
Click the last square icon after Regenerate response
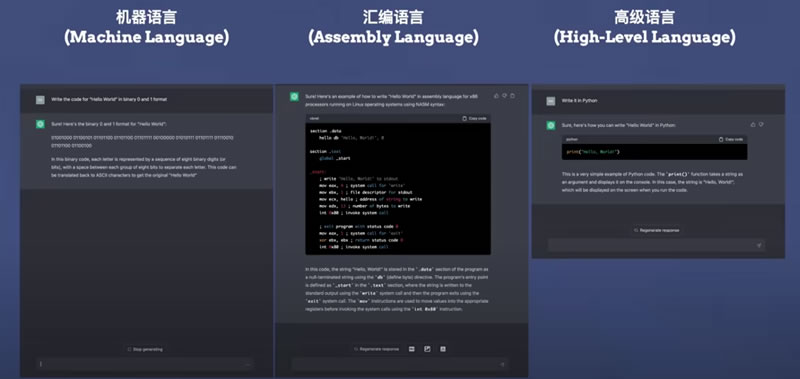(443, 349)
